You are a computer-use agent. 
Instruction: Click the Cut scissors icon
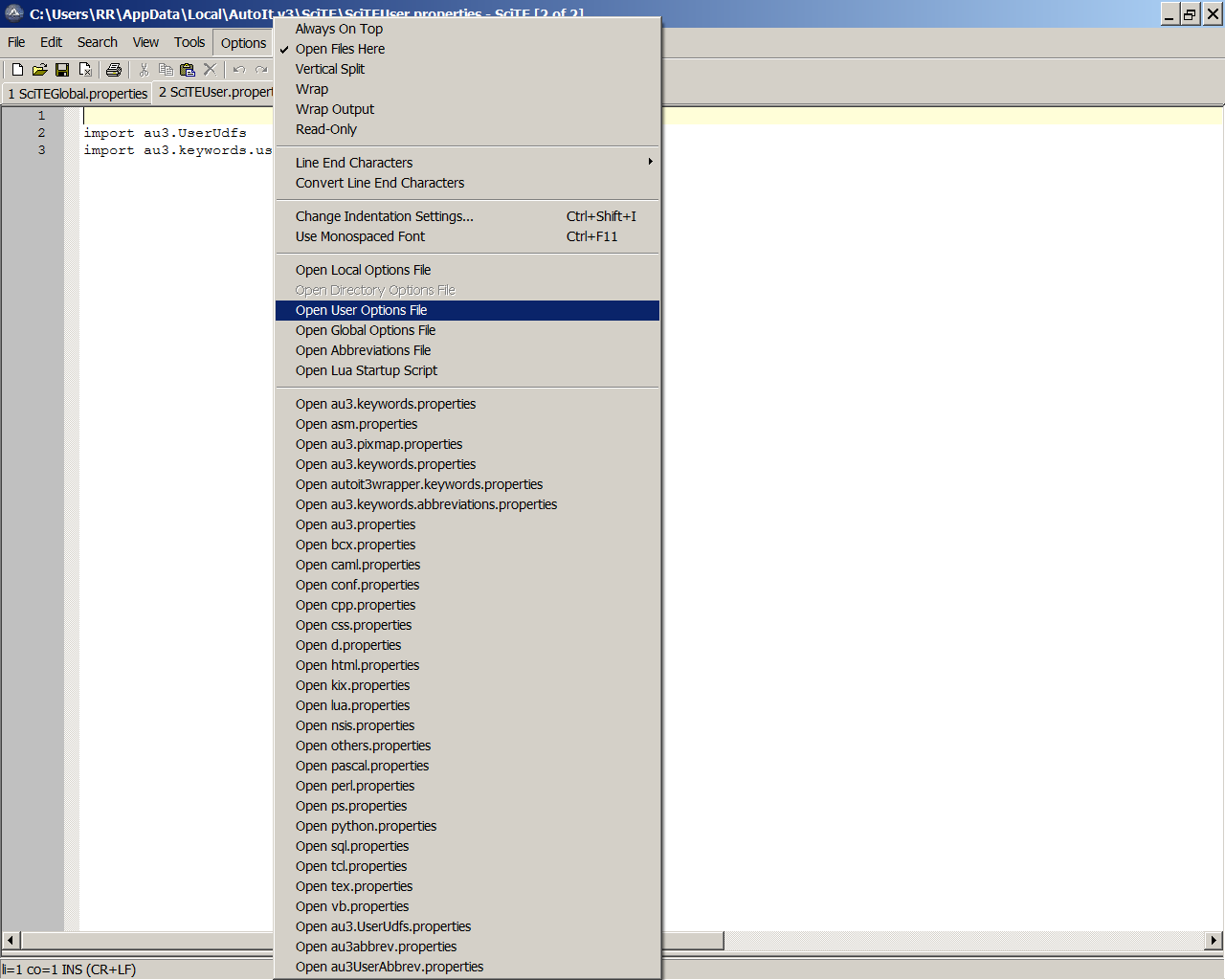pyautogui.click(x=144, y=69)
